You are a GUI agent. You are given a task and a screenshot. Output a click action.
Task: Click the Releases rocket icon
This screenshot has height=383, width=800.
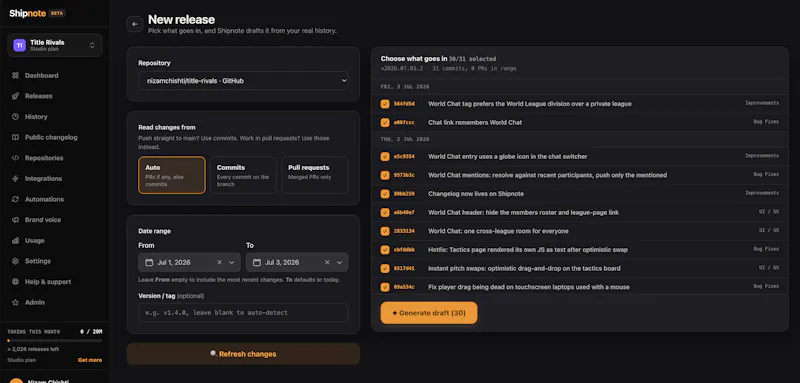15,96
